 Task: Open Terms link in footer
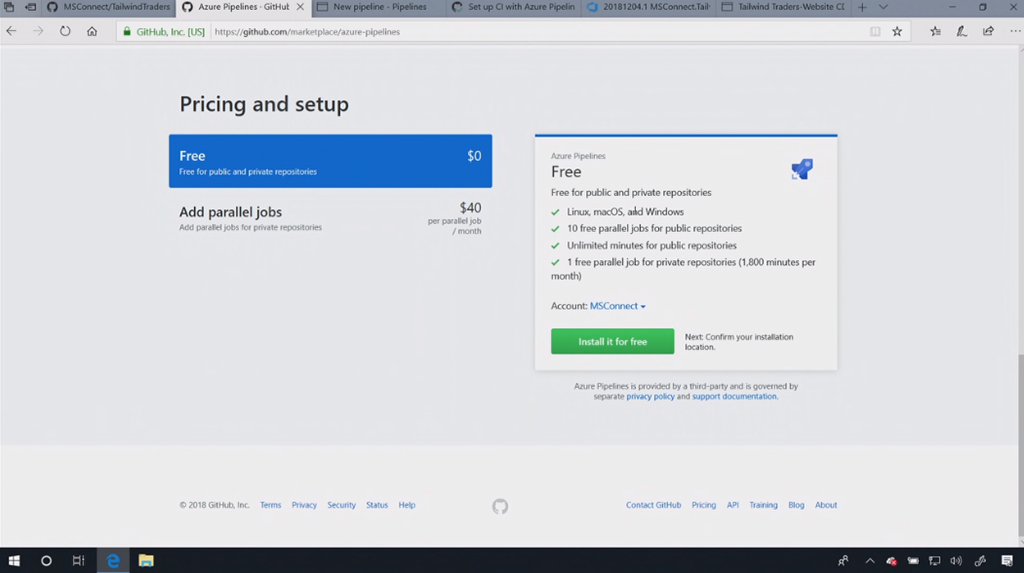tap(270, 505)
